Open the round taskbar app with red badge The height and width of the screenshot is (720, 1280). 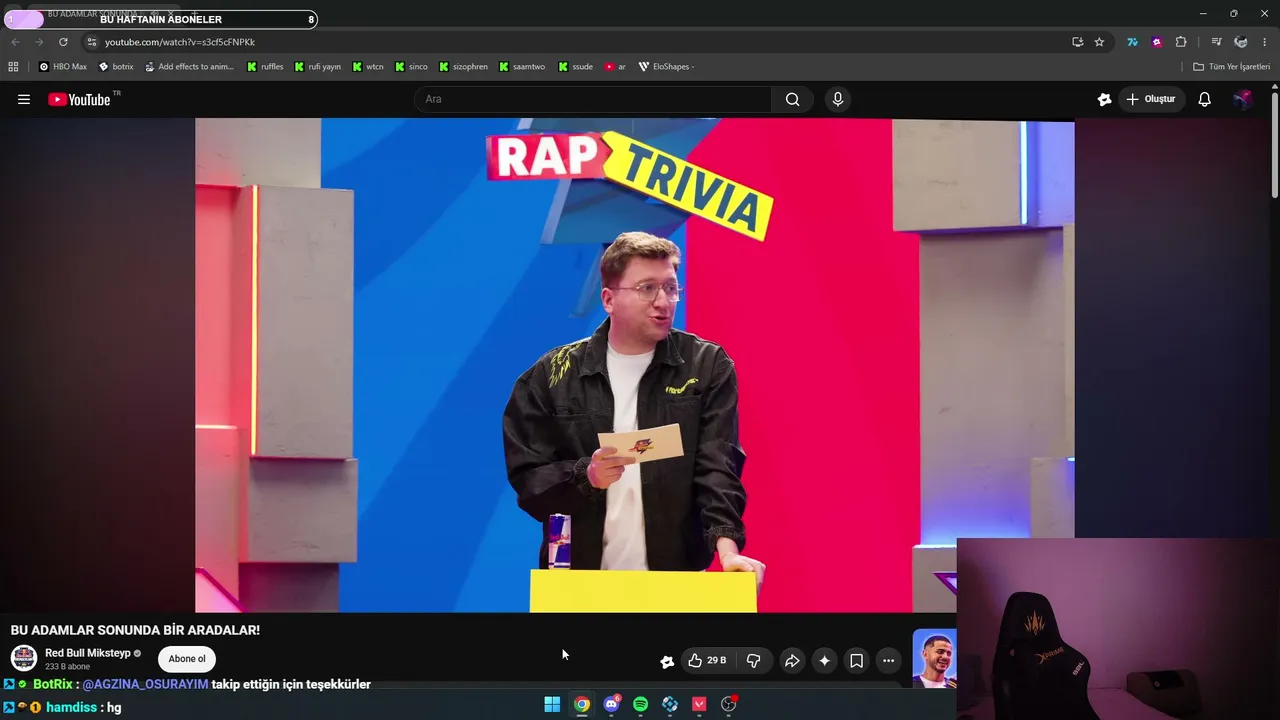[729, 704]
